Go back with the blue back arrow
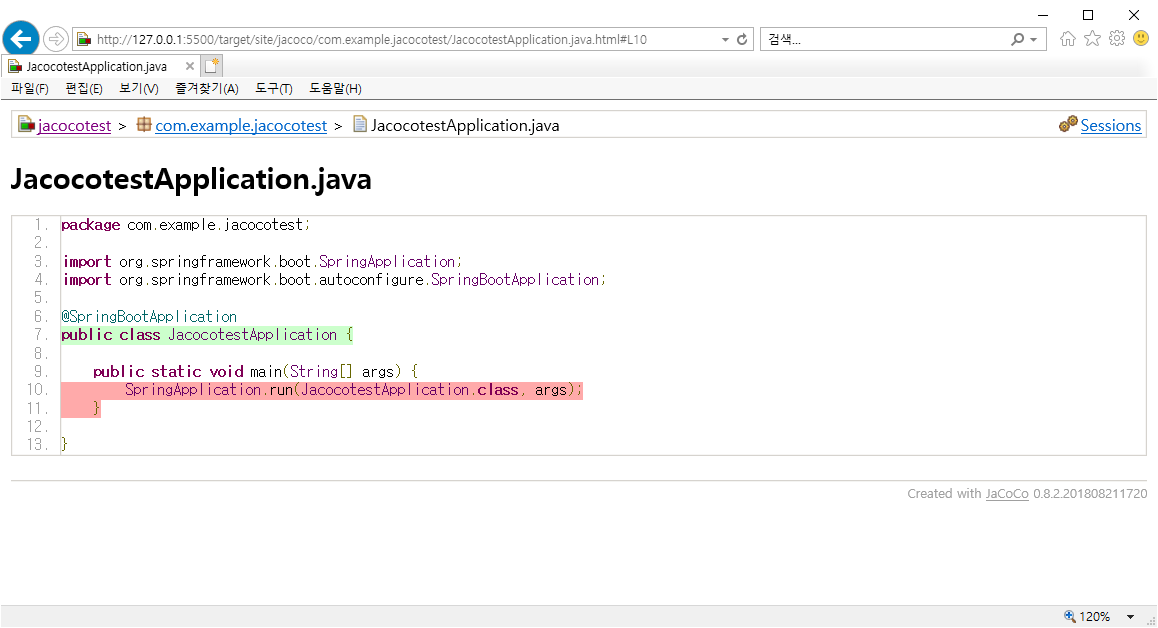Image resolution: width=1158 pixels, height=628 pixels. [21, 38]
